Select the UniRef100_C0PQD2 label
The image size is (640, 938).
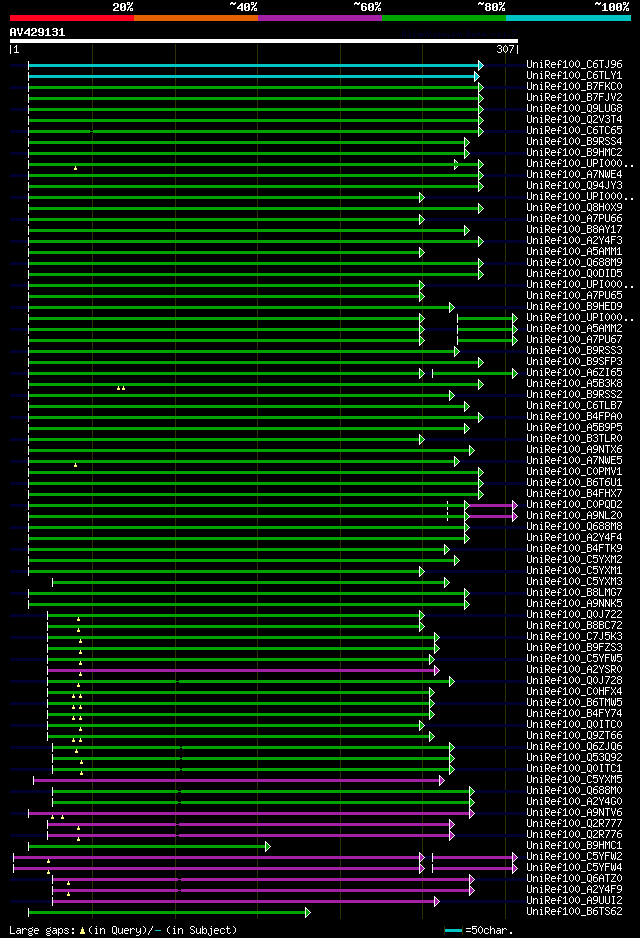point(574,504)
